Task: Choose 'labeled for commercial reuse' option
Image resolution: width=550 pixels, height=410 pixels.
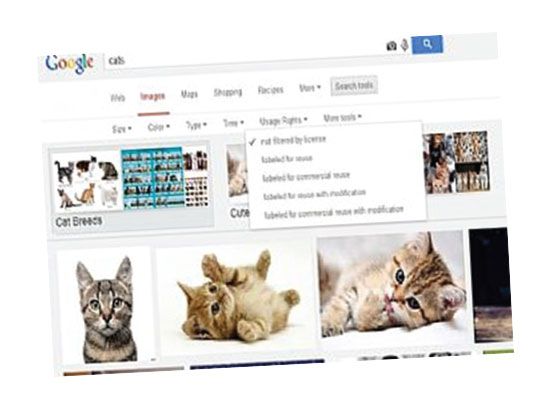Action: tap(306, 177)
